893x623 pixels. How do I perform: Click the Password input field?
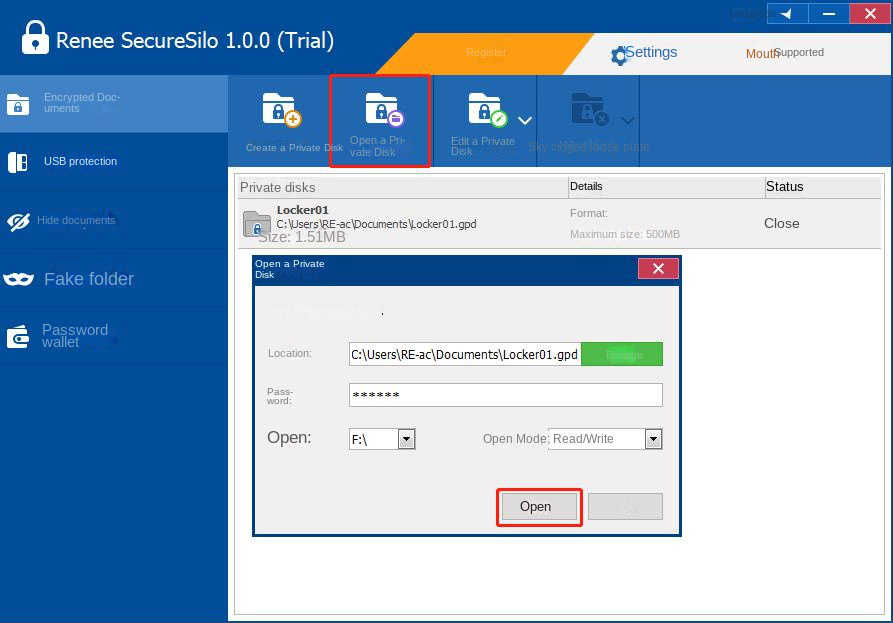505,395
